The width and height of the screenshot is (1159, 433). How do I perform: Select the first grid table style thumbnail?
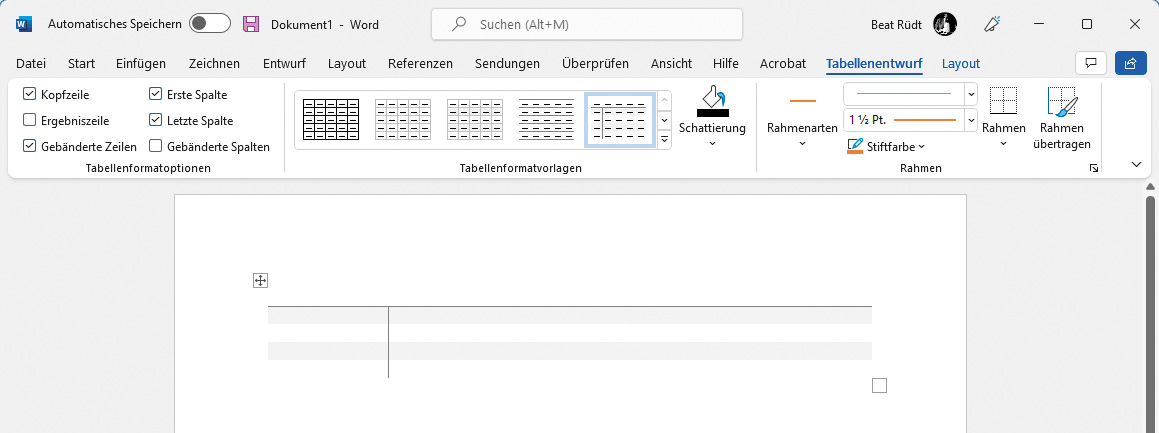(330, 119)
